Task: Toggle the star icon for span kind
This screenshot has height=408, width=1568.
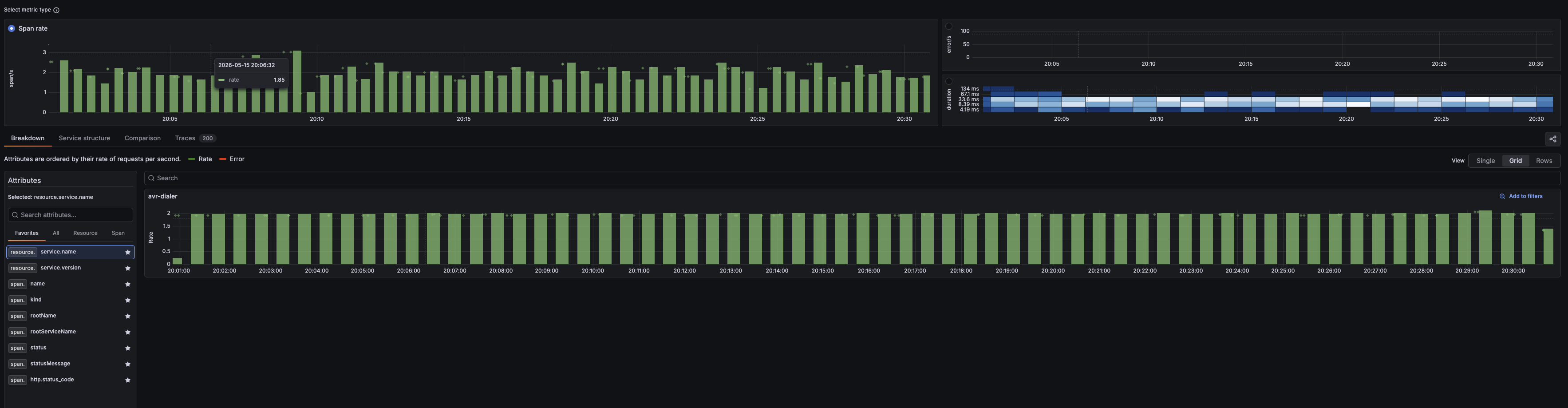Action: click(128, 300)
